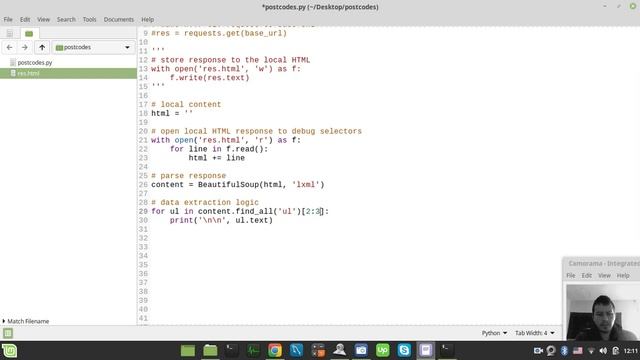The width and height of the screenshot is (640, 360).
Task: Open the US flag keyboard layout indicator
Action: (x=578, y=351)
